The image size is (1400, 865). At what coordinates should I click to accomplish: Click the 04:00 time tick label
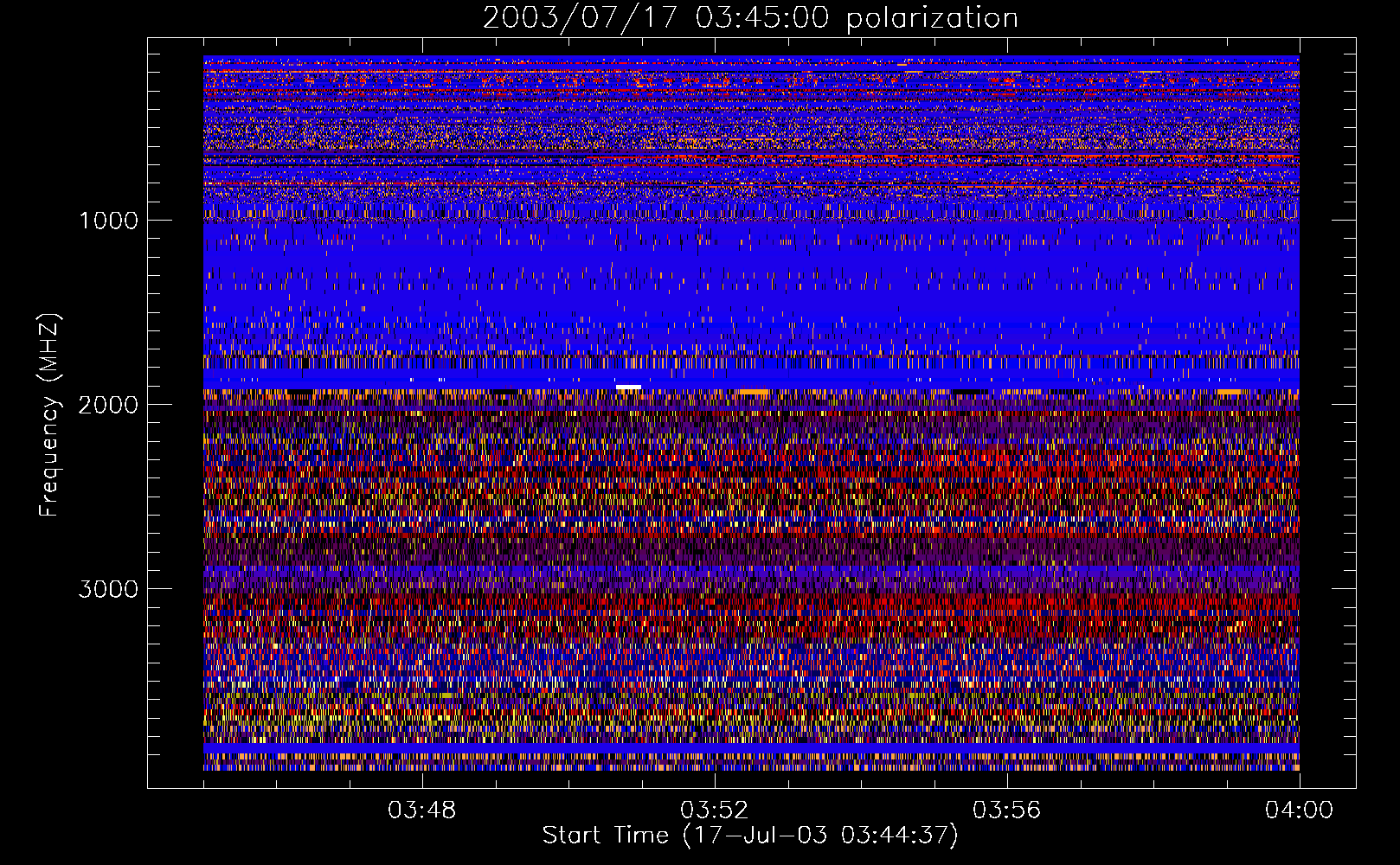click(x=1300, y=811)
